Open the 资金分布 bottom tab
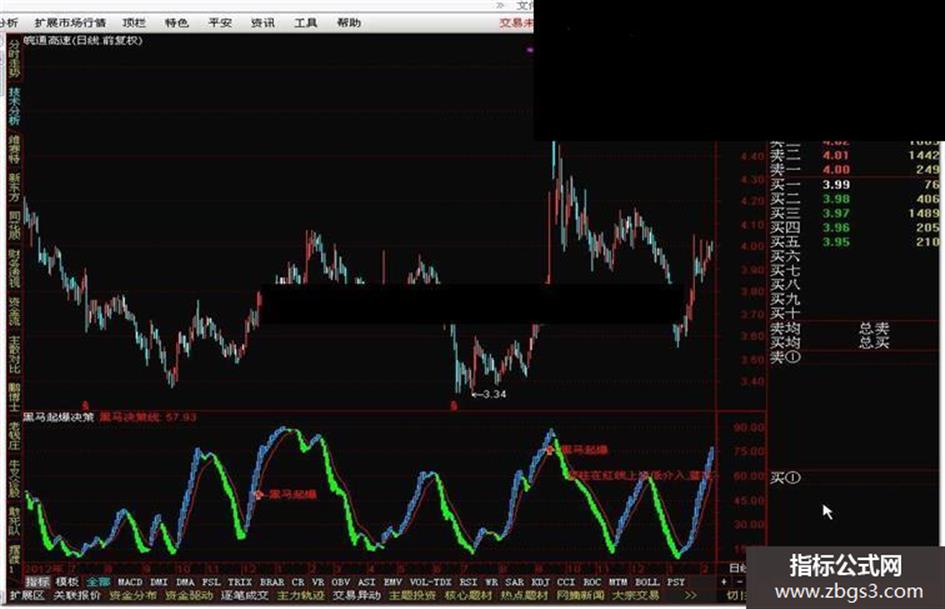The width and height of the screenshot is (945, 609). coord(133,595)
